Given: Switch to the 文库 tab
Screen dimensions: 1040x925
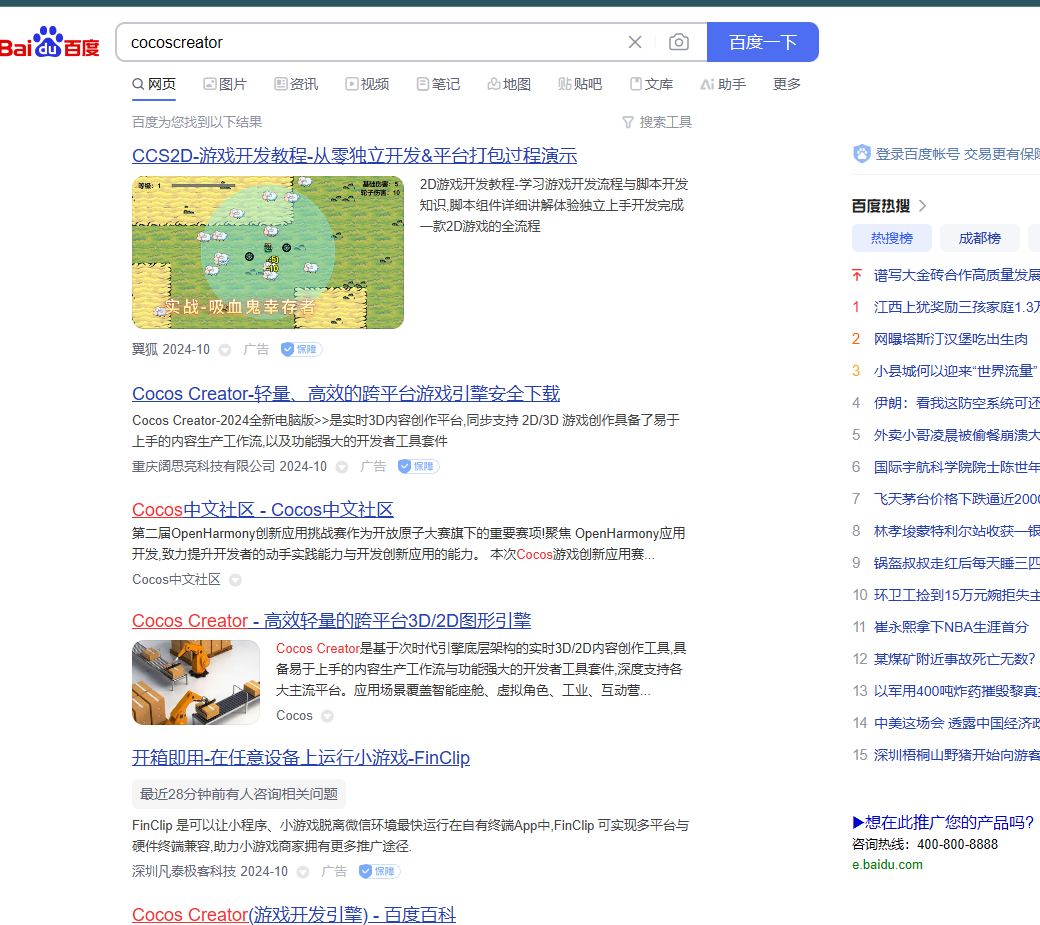Looking at the screenshot, I should (x=651, y=84).
